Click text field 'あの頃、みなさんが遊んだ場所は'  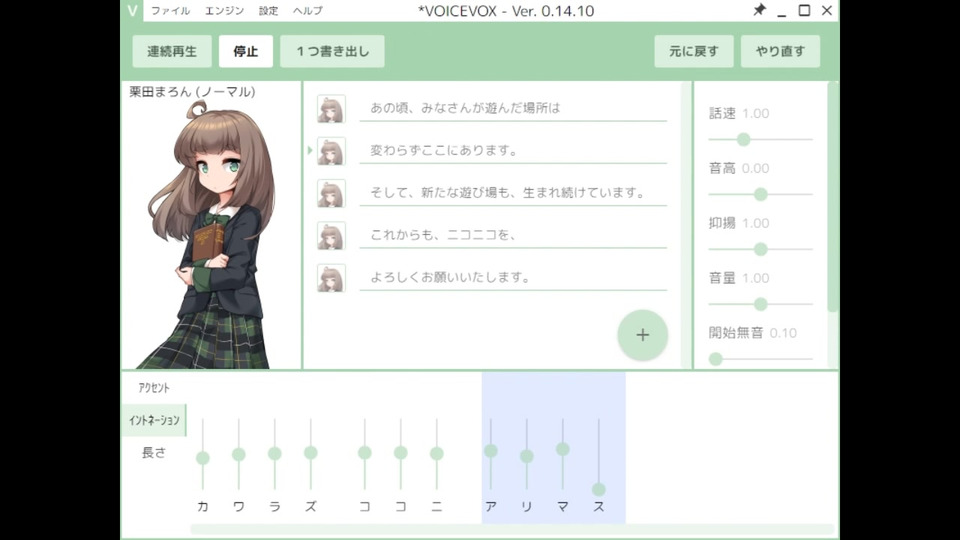click(x=513, y=108)
